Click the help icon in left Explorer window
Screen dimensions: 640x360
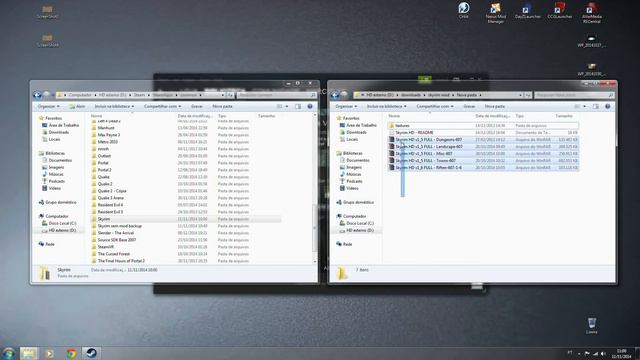click(x=310, y=107)
